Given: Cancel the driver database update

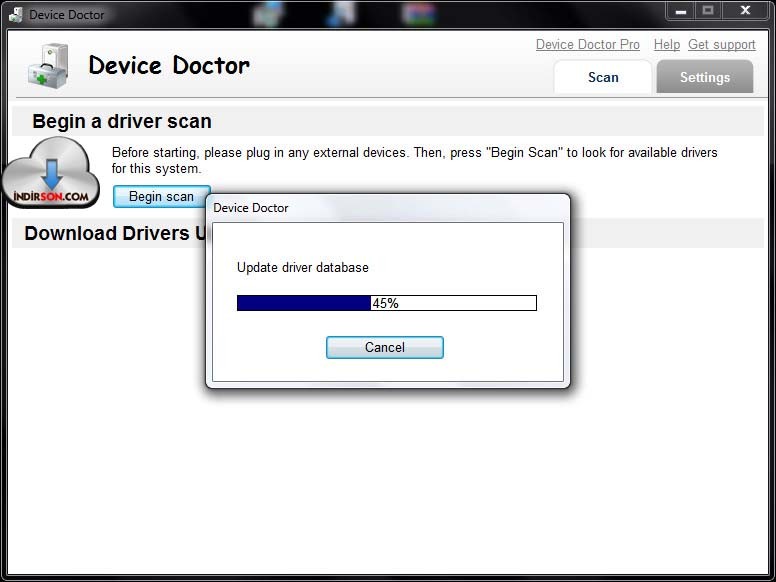Looking at the screenshot, I should pyautogui.click(x=385, y=347).
